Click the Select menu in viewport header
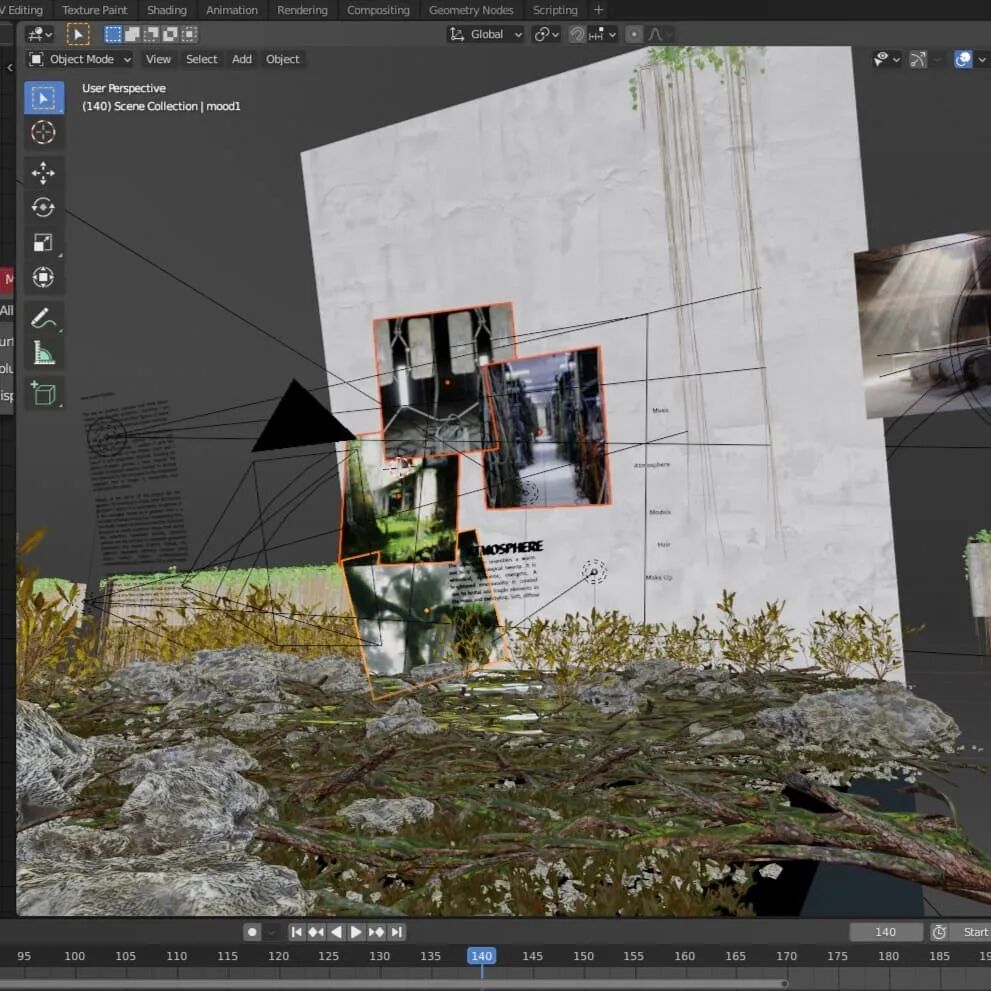Viewport: 991px width, 991px height. click(201, 59)
